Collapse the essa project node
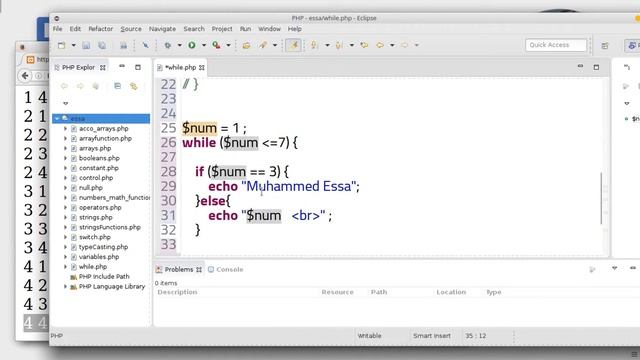The image size is (640, 360). (x=57, y=118)
